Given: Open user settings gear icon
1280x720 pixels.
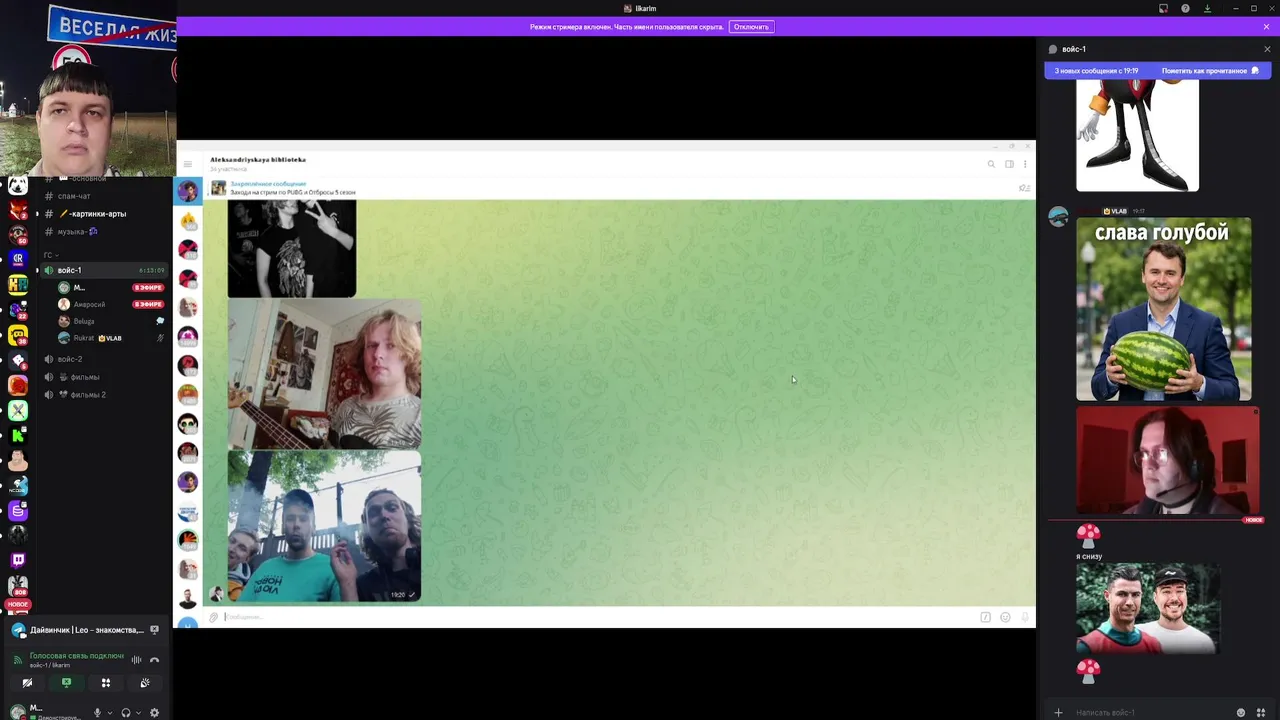Looking at the screenshot, I should click(154, 713).
